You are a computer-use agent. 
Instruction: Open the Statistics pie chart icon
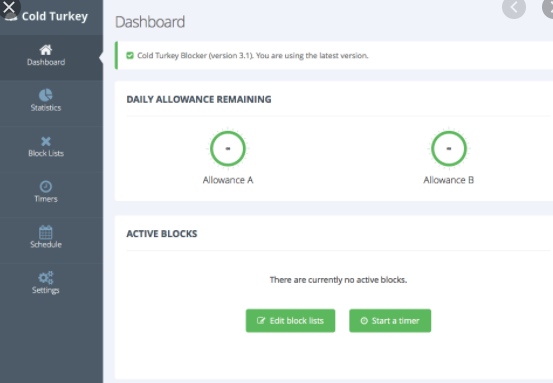[x=46, y=95]
